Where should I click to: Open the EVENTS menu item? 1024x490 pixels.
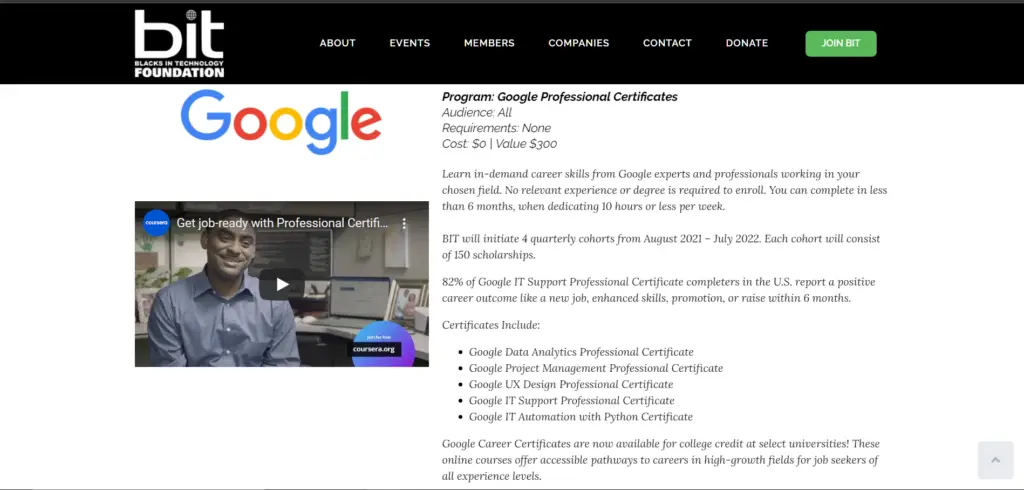(x=409, y=43)
